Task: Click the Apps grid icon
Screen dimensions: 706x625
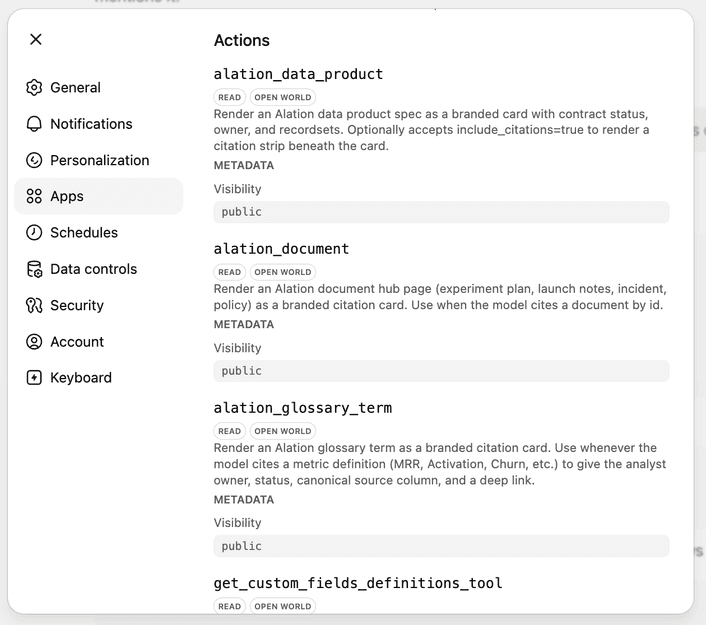Action: [x=34, y=196]
